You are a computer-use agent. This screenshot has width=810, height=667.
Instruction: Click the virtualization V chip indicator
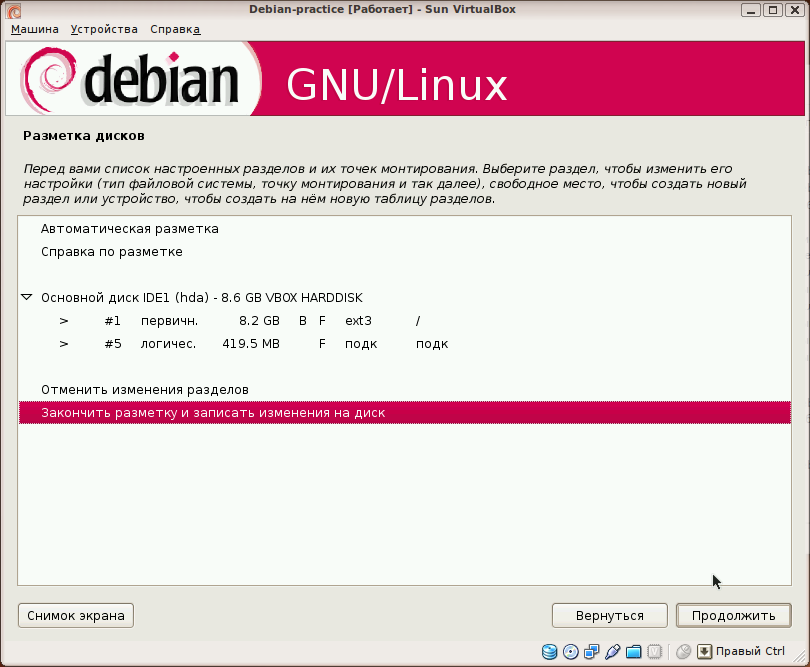click(x=655, y=652)
